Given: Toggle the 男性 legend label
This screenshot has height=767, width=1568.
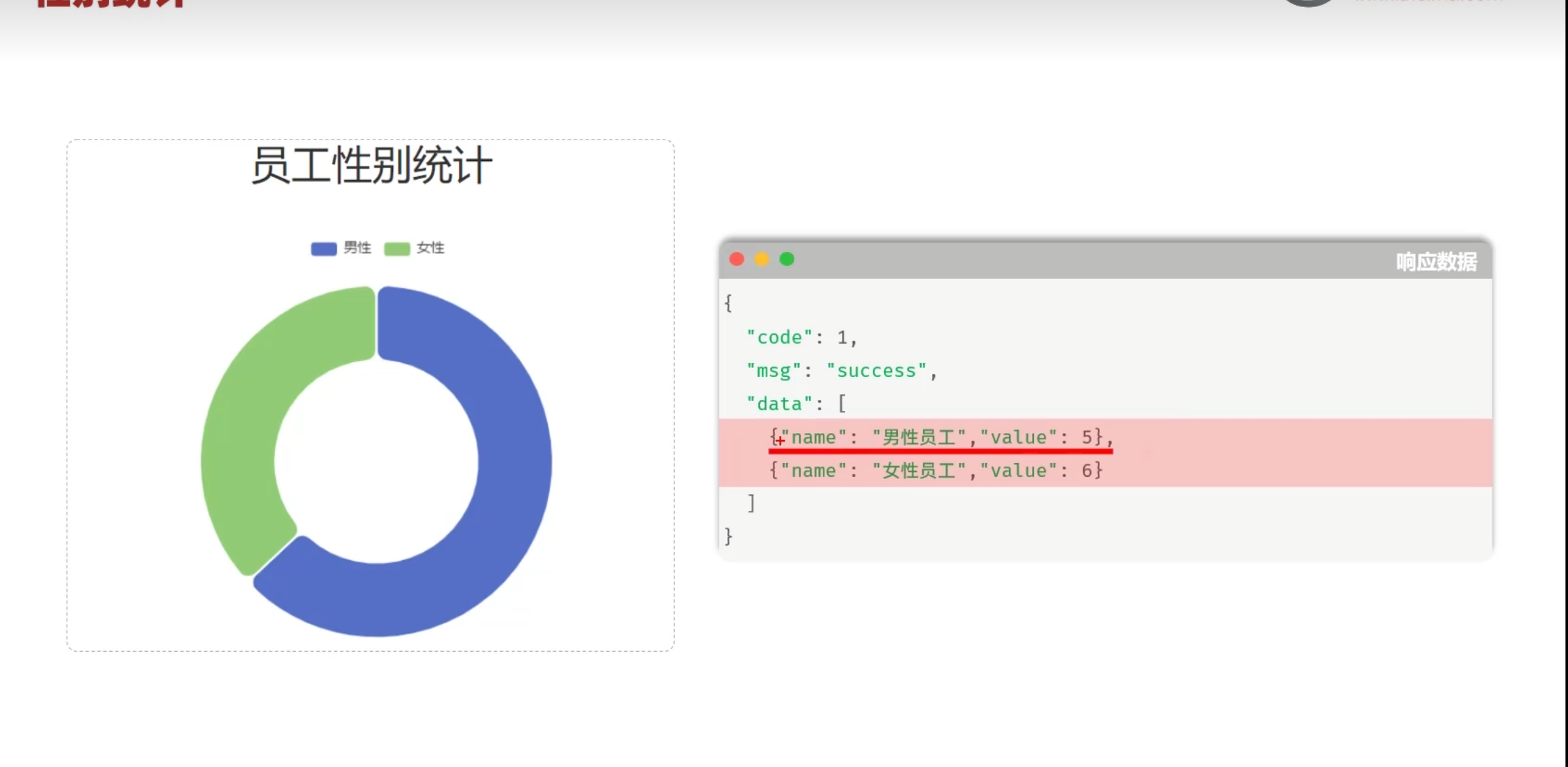Looking at the screenshot, I should click(358, 248).
